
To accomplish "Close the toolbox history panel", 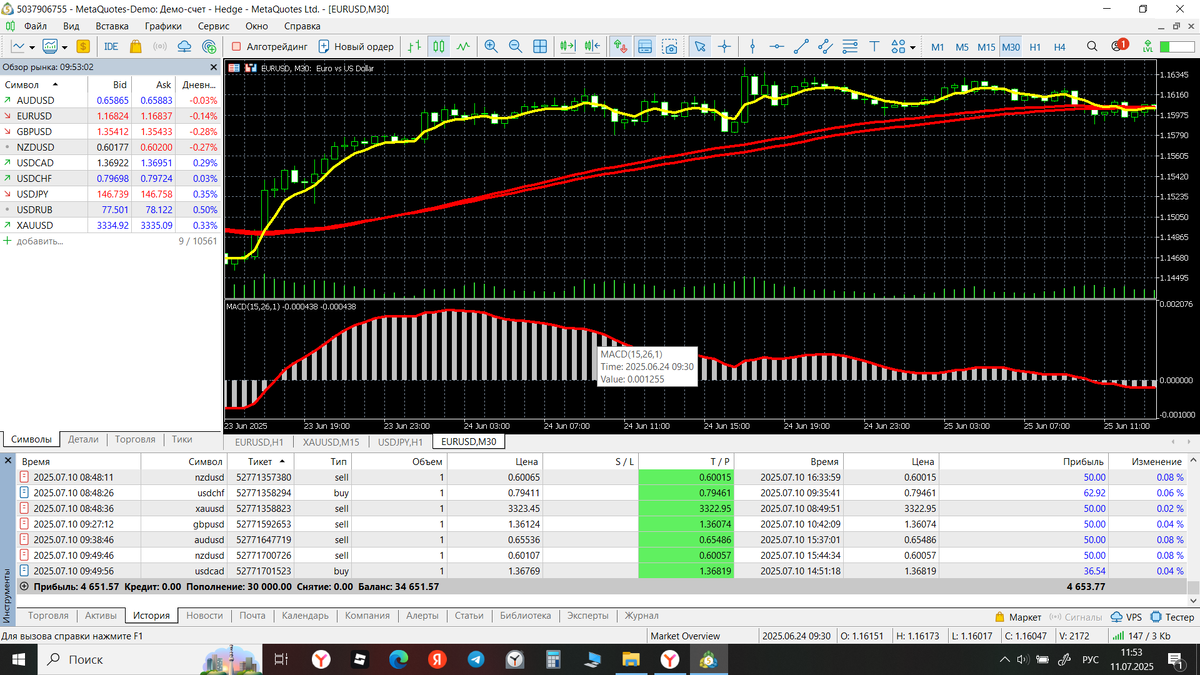I will [x=9, y=460].
